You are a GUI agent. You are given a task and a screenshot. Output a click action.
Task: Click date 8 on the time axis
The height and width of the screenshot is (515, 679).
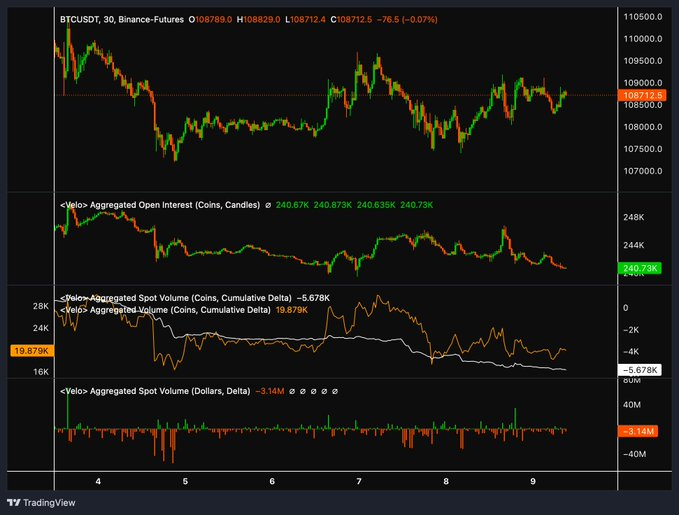point(446,481)
